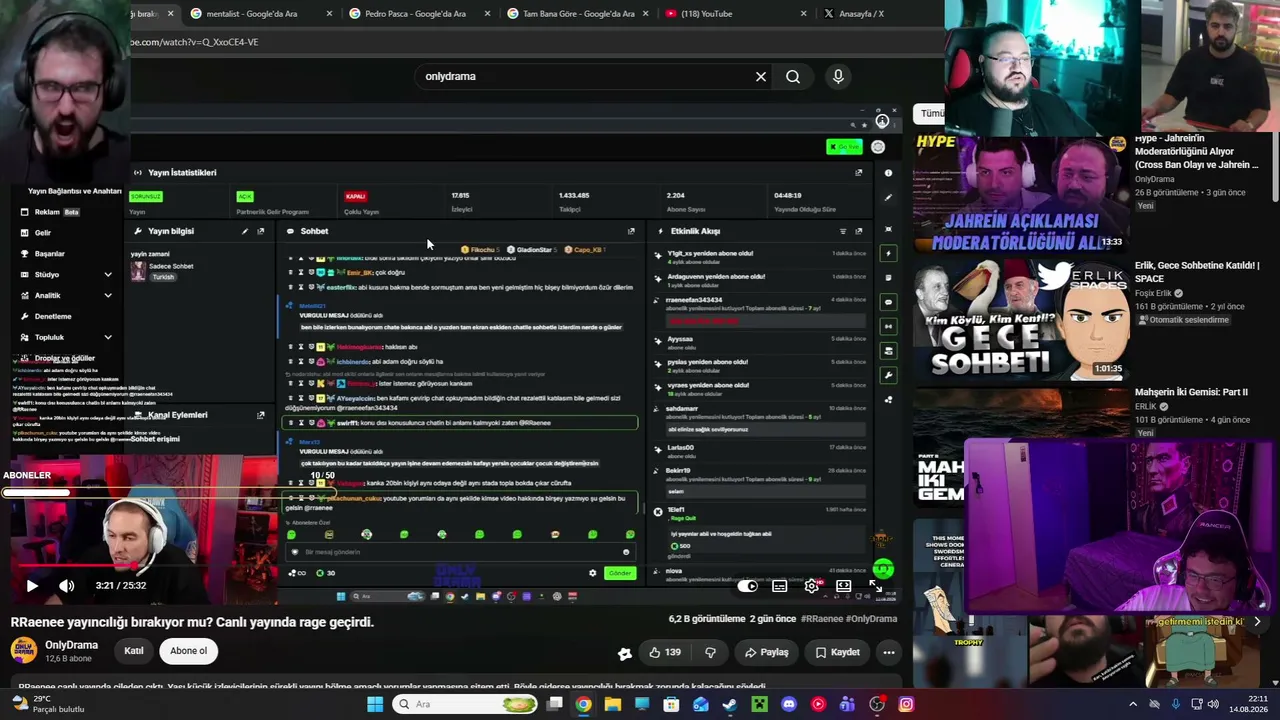Viewport: 1280px width, 720px height.
Task: Open Google Chrome from taskbar
Action: [x=584, y=704]
